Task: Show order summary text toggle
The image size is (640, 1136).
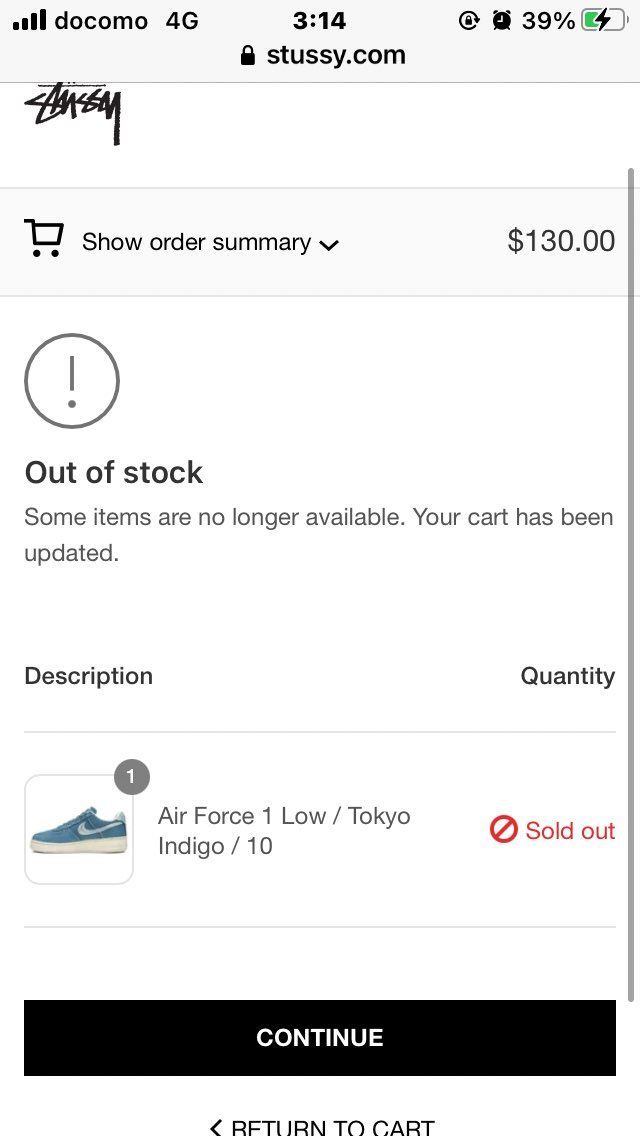Action: click(x=196, y=242)
